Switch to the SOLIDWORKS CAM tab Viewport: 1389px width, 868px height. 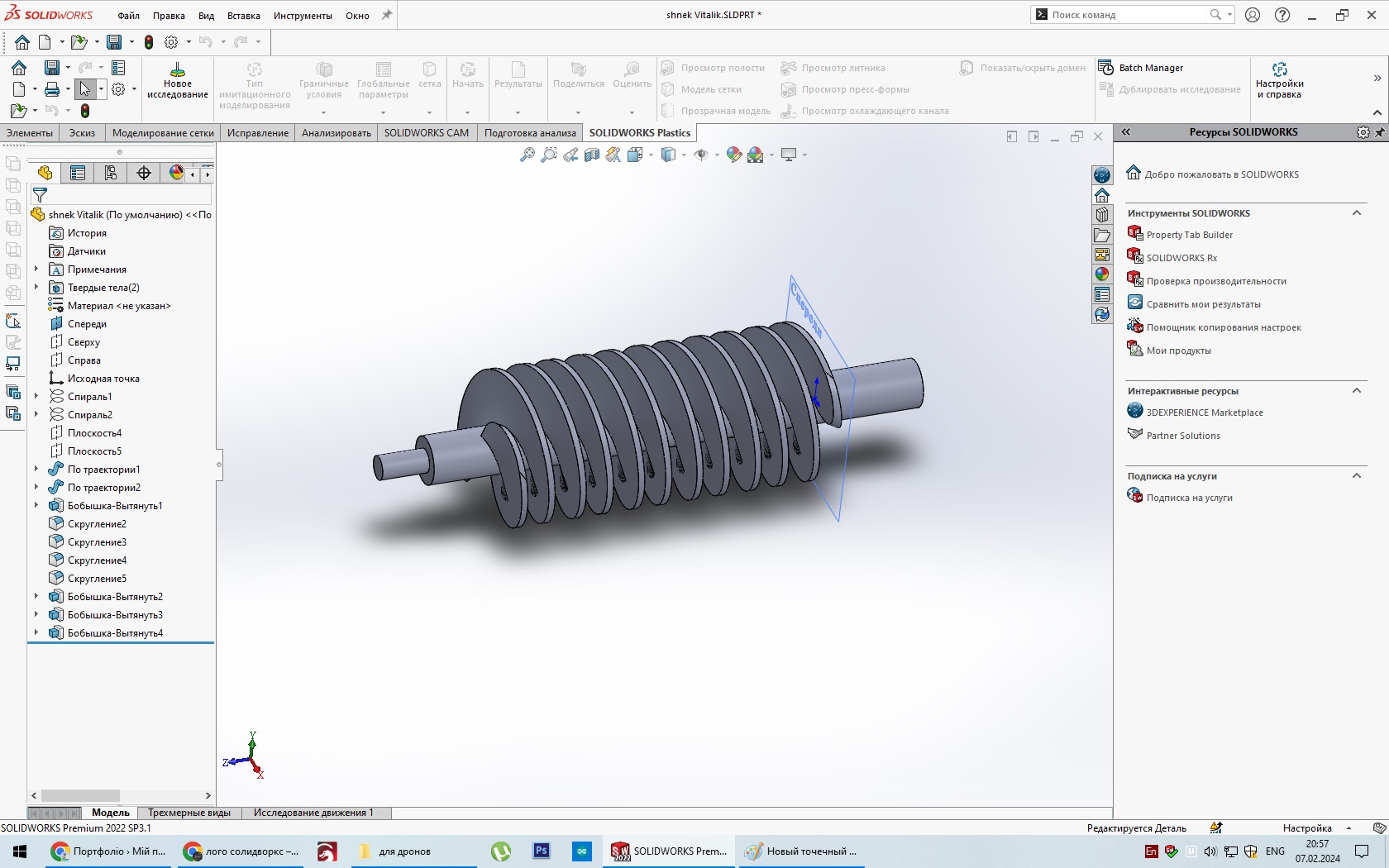point(427,132)
